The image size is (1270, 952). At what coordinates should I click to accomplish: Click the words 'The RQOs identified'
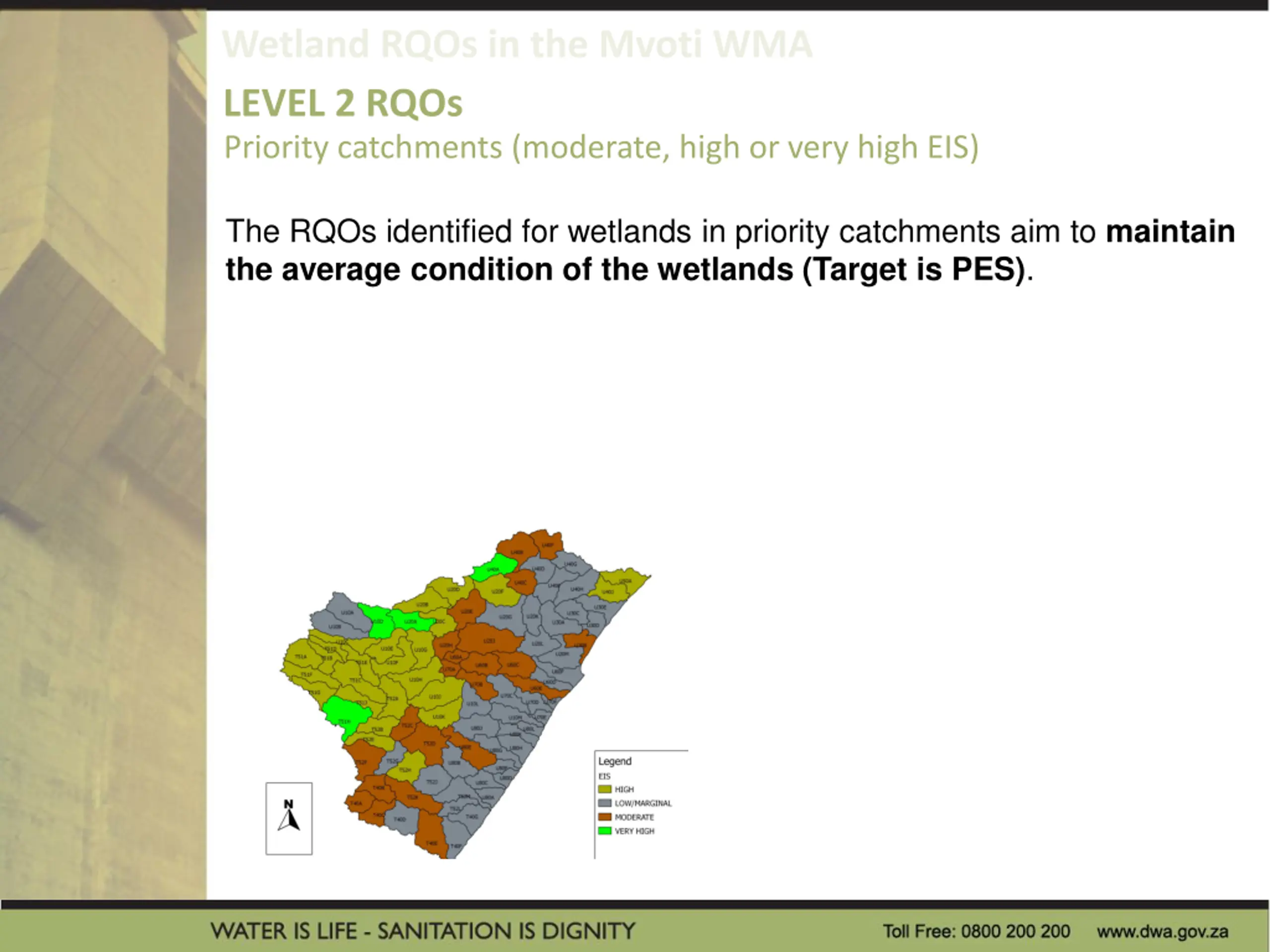point(369,231)
